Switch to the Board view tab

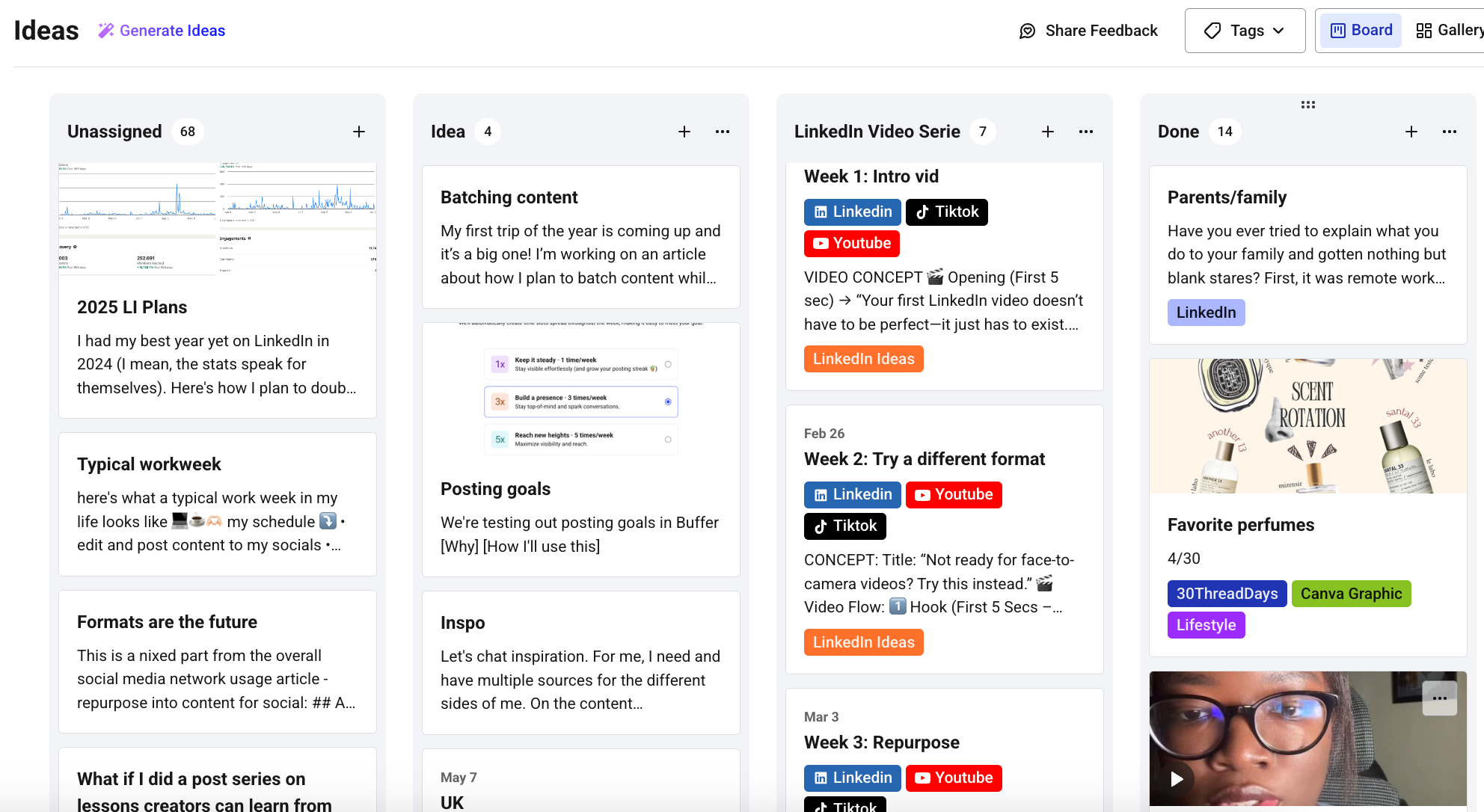pos(1361,31)
